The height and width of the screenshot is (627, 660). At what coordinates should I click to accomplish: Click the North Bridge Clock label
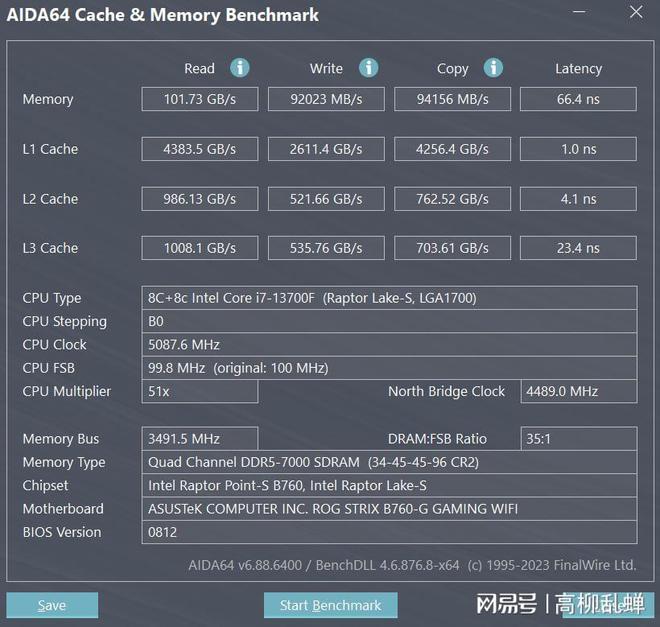click(446, 391)
